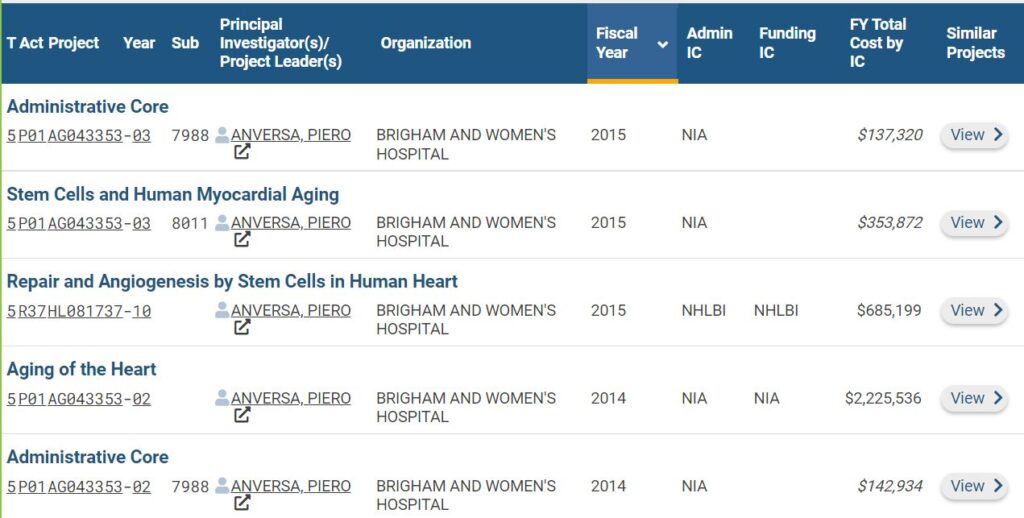The height and width of the screenshot is (518, 1024).
Task: Toggle Fiscal Year sort arrow
Action: [x=662, y=44]
